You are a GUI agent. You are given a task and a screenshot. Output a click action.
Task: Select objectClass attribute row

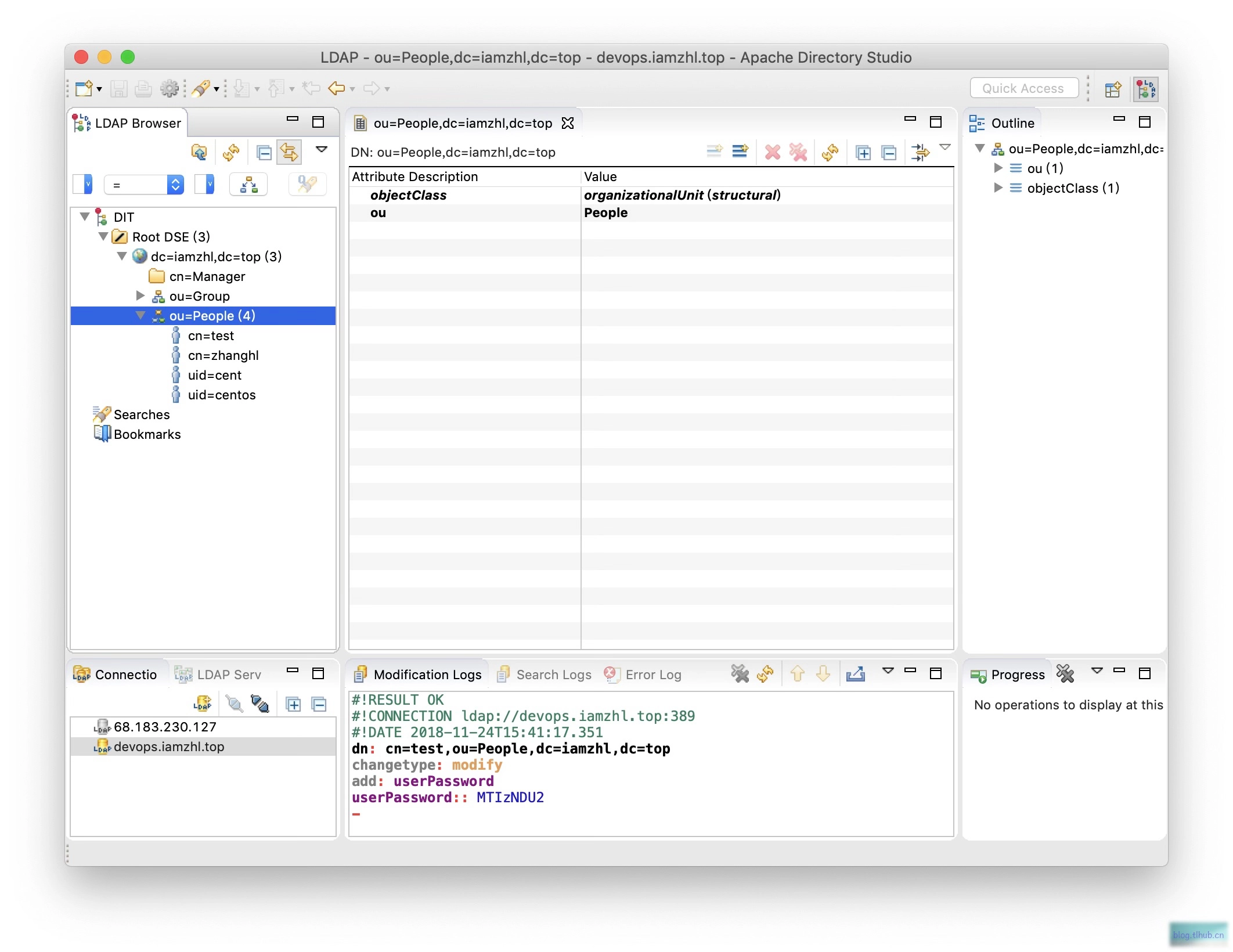651,195
